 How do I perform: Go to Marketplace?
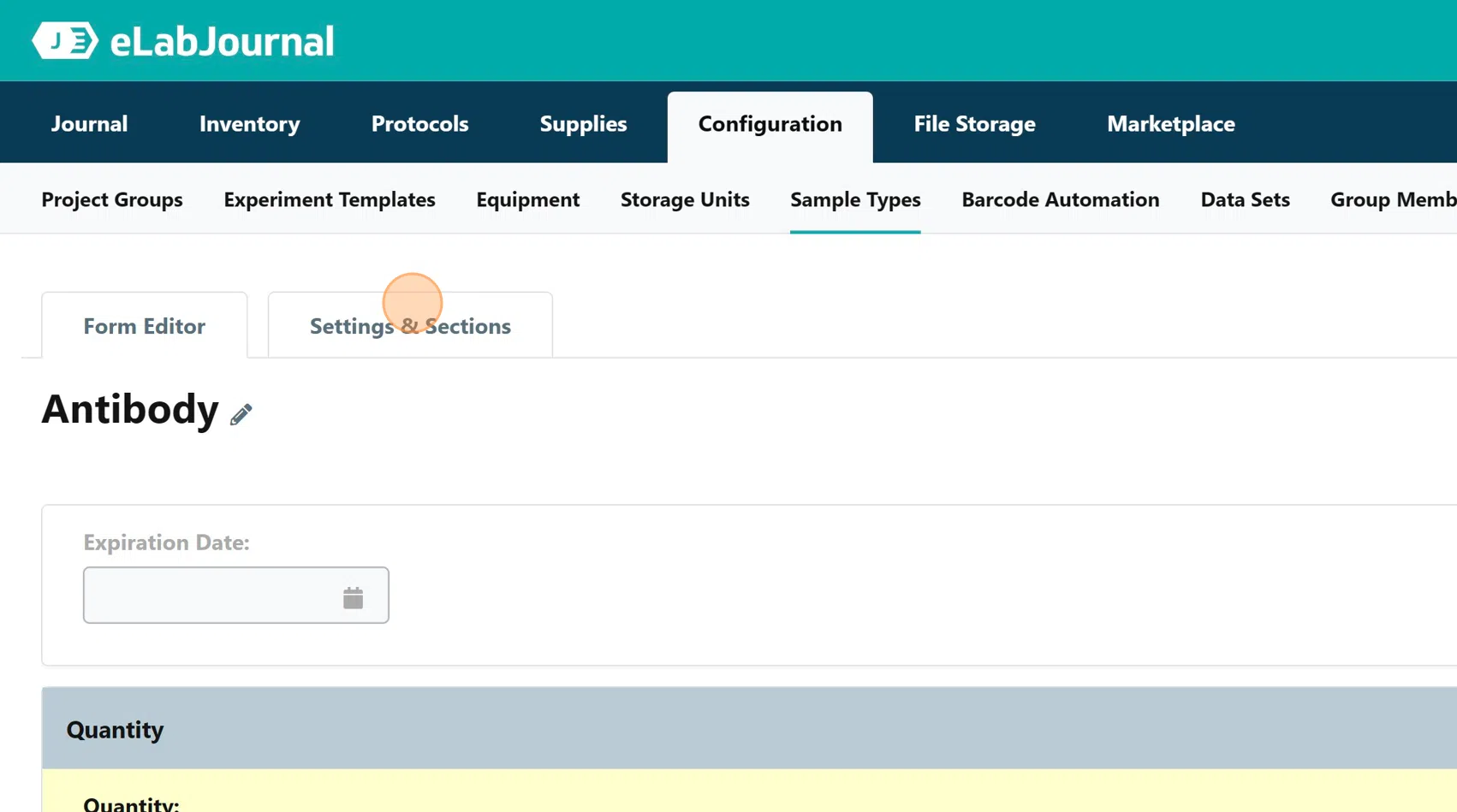(1171, 124)
